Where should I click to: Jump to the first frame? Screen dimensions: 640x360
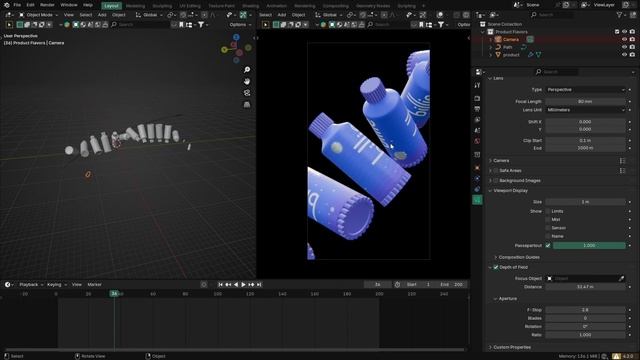coord(220,284)
